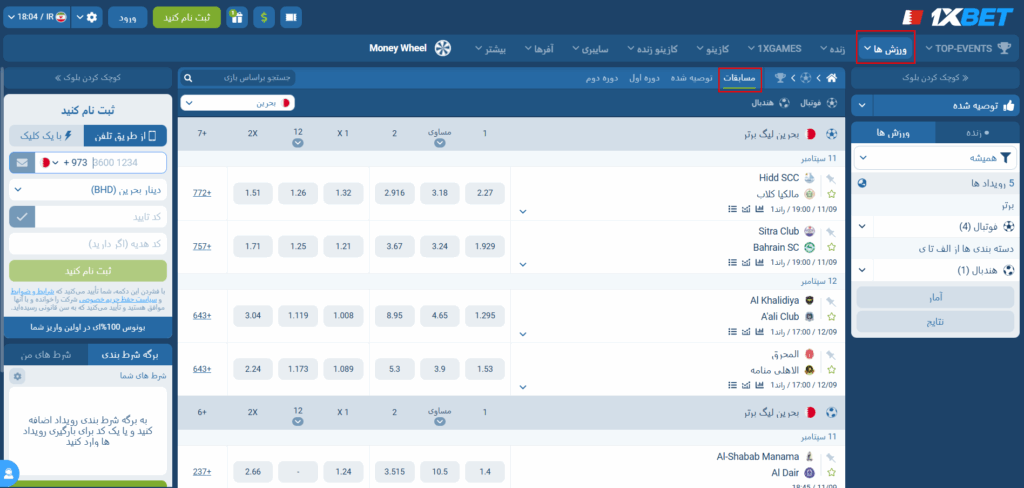1024x488 pixels.
Task: Click the globe icon beside 5 رویداد ها
Action: pyautogui.click(x=862, y=183)
